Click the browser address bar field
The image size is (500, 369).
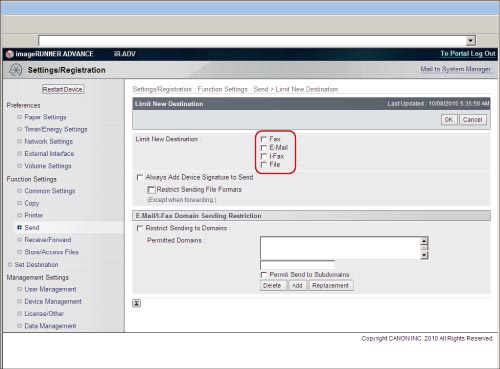[x=252, y=41]
